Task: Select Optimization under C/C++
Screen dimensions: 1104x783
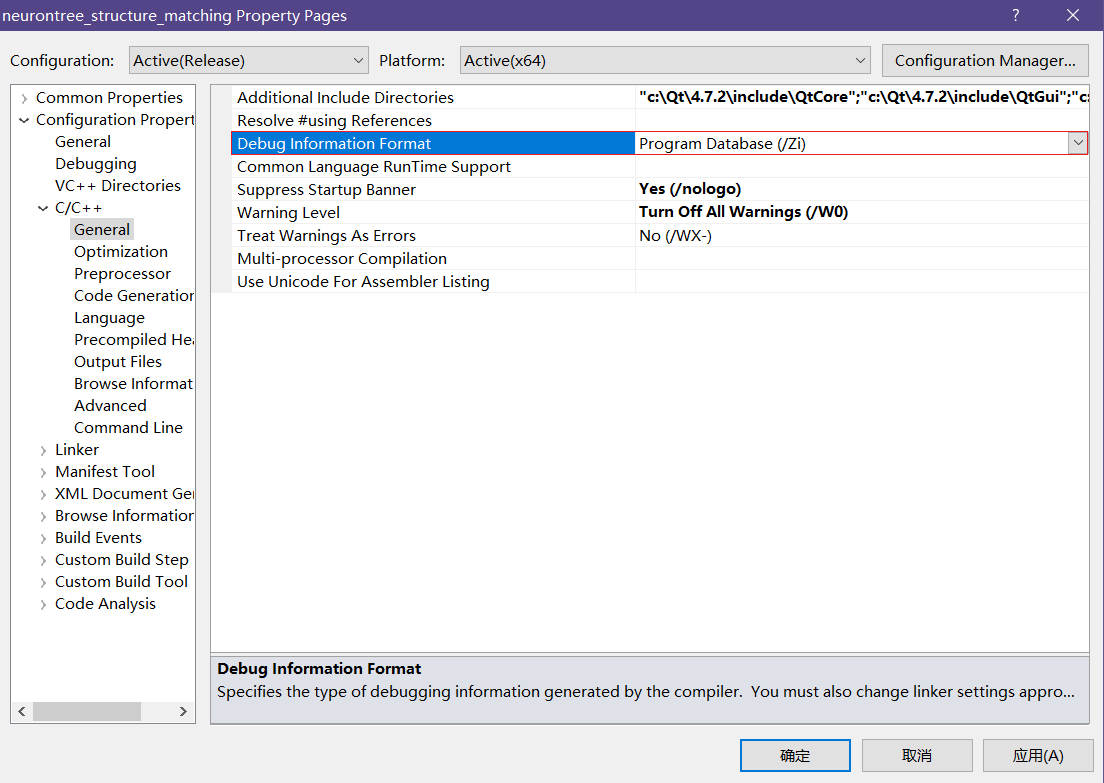Action: [x=121, y=252]
